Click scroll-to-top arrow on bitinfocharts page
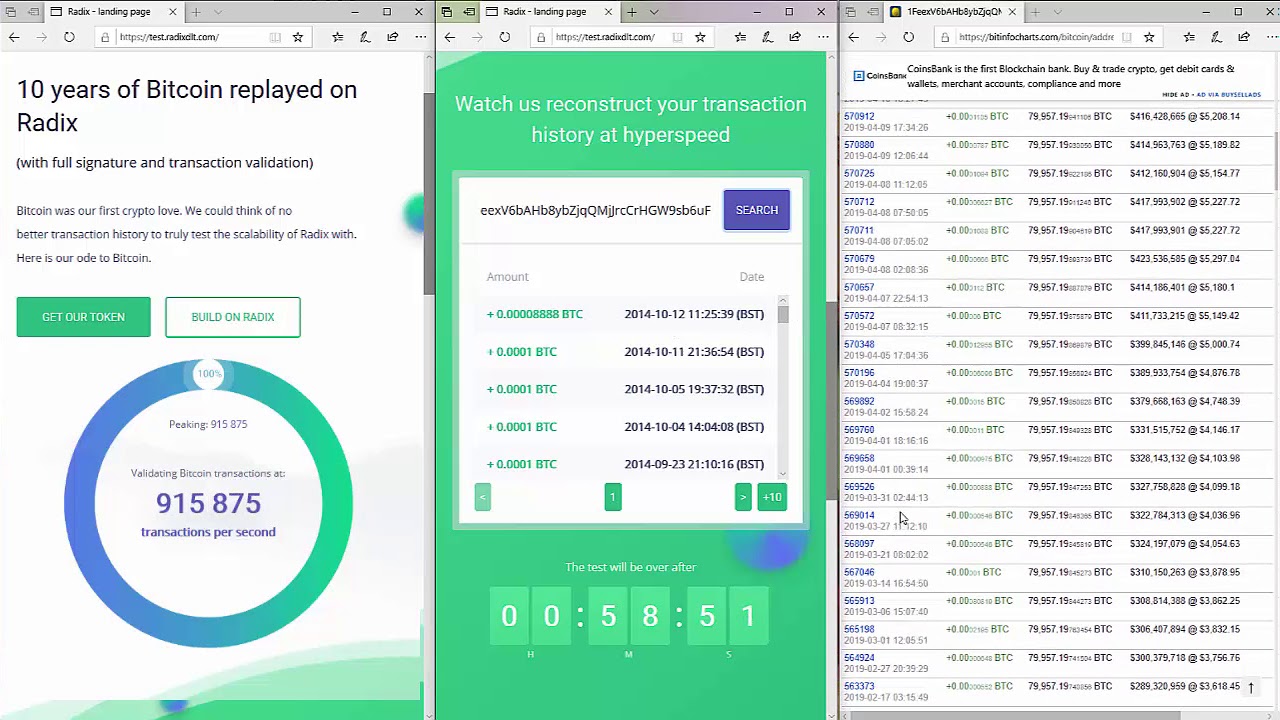Image resolution: width=1280 pixels, height=720 pixels. point(1251,688)
